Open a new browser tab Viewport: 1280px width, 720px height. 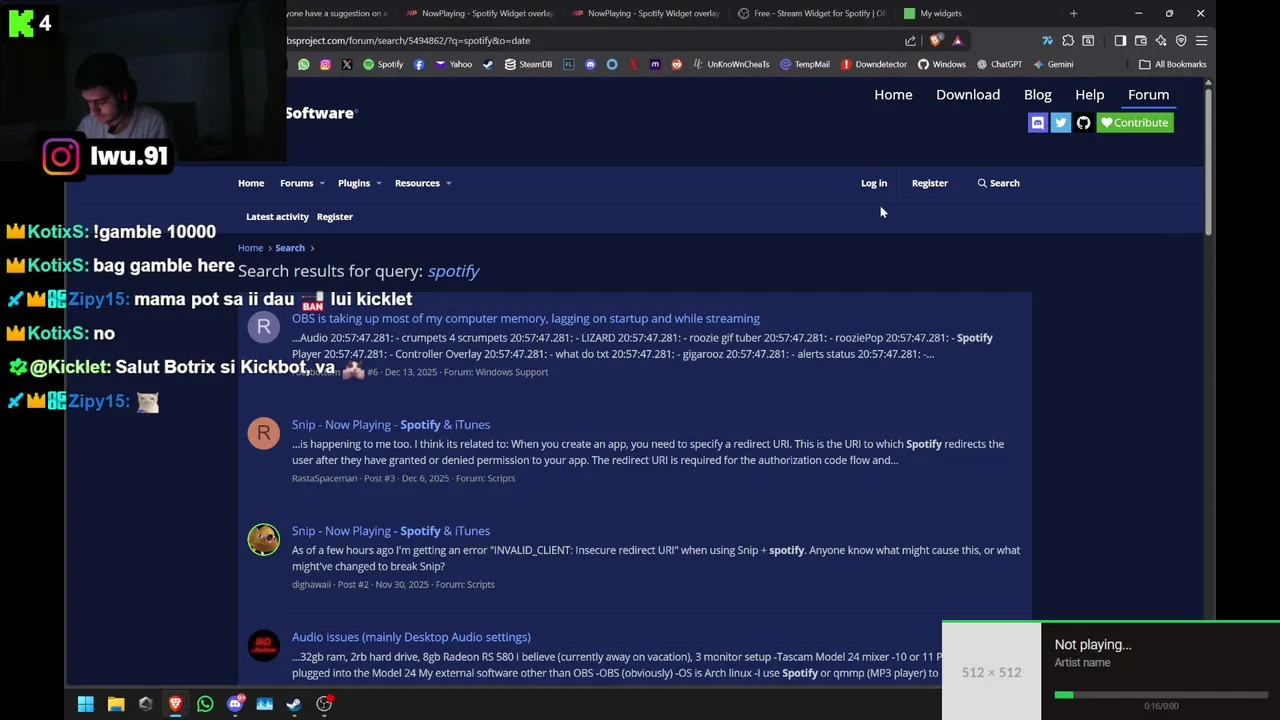click(1073, 13)
